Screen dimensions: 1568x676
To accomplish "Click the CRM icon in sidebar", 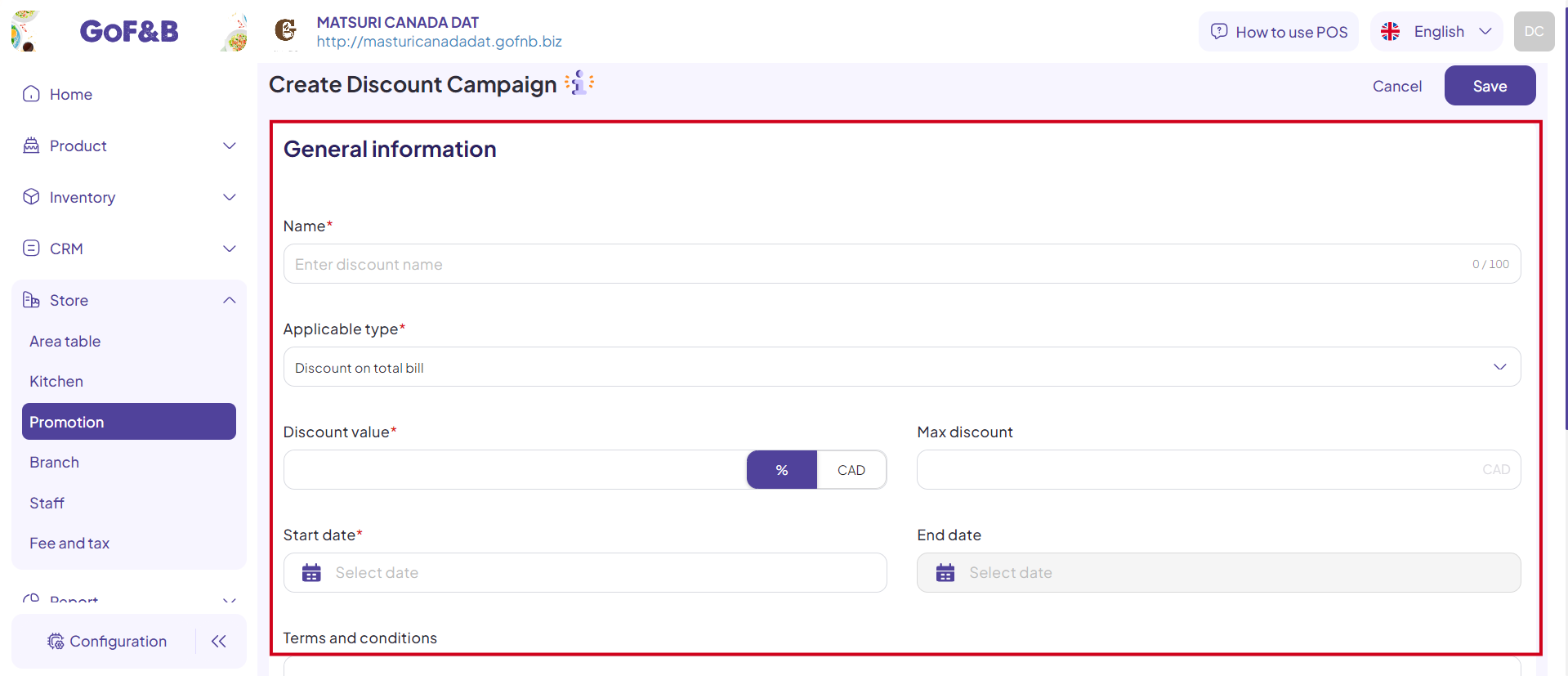I will click(x=31, y=248).
